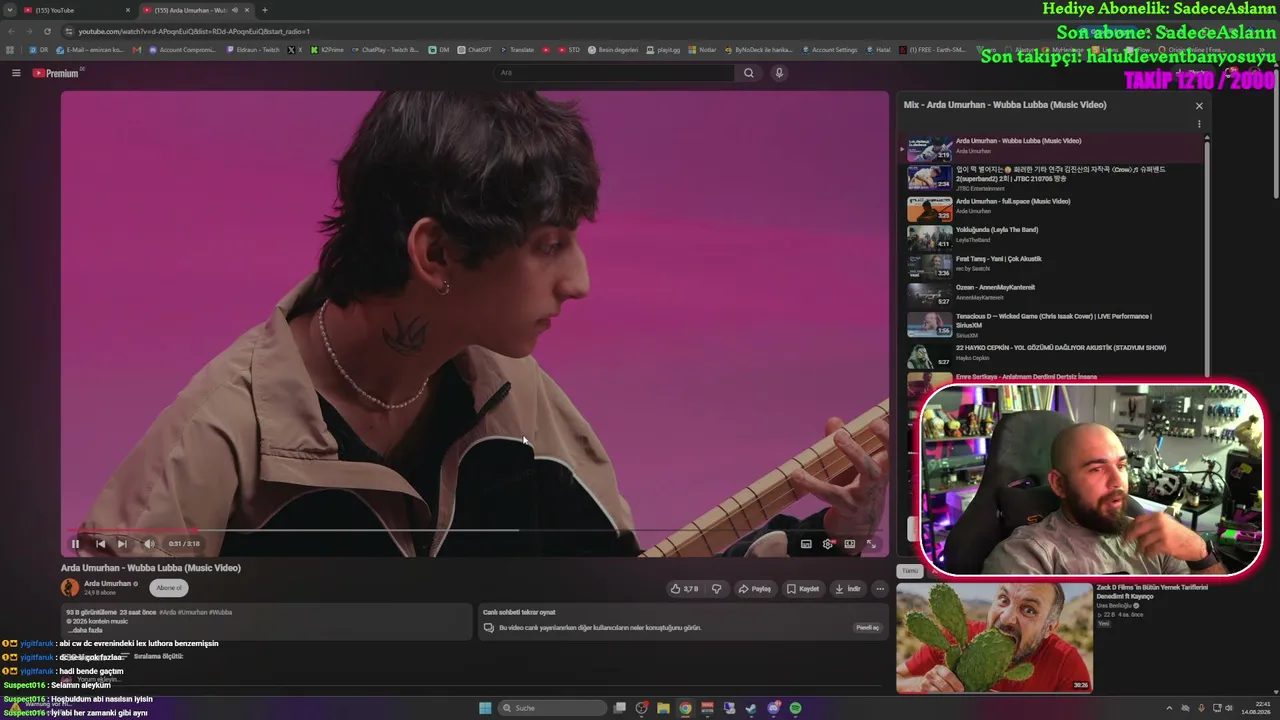The width and height of the screenshot is (1280, 720).
Task: Go back in browser history
Action: coord(11,31)
